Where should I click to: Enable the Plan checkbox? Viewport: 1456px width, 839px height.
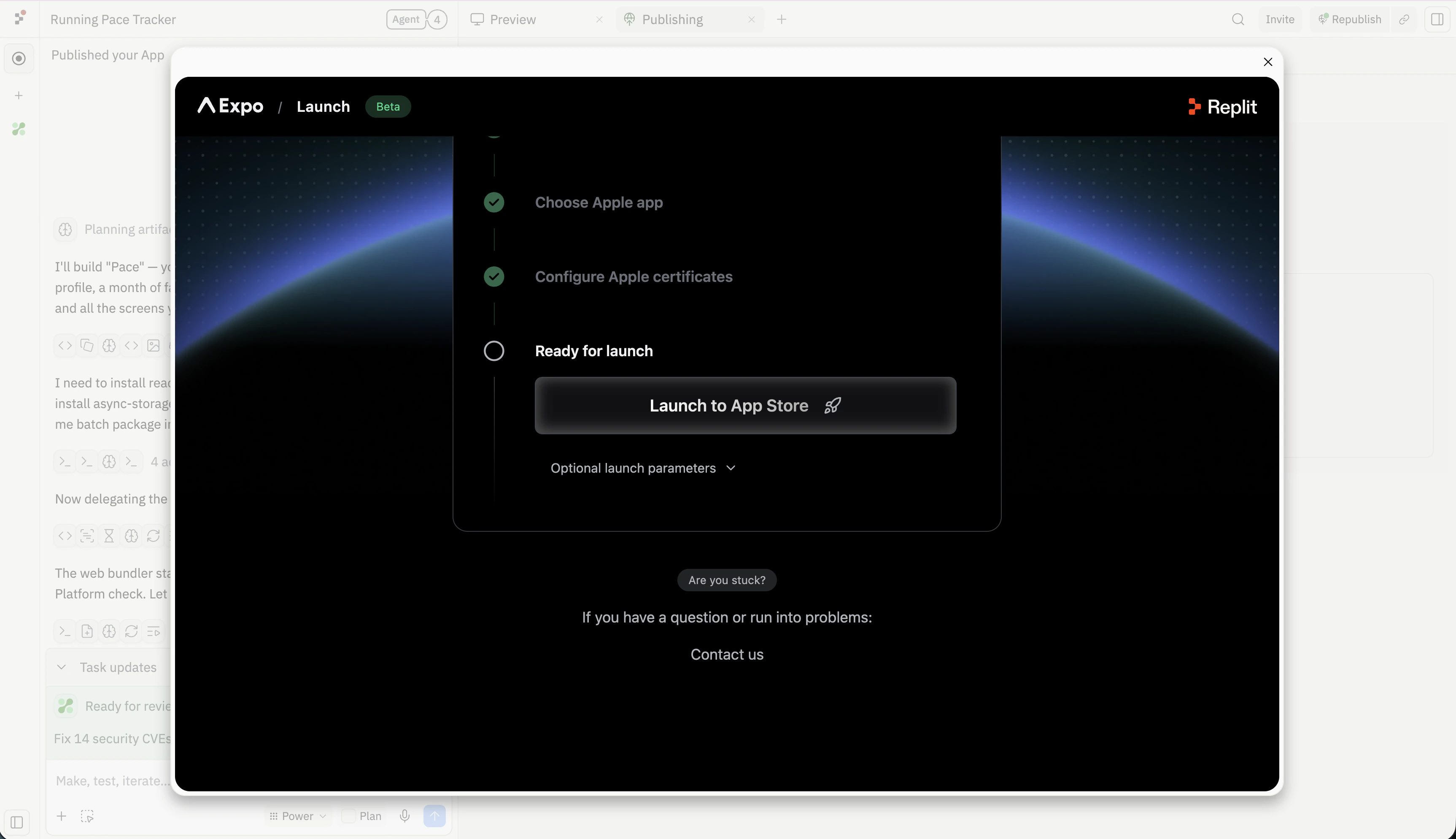click(348, 817)
